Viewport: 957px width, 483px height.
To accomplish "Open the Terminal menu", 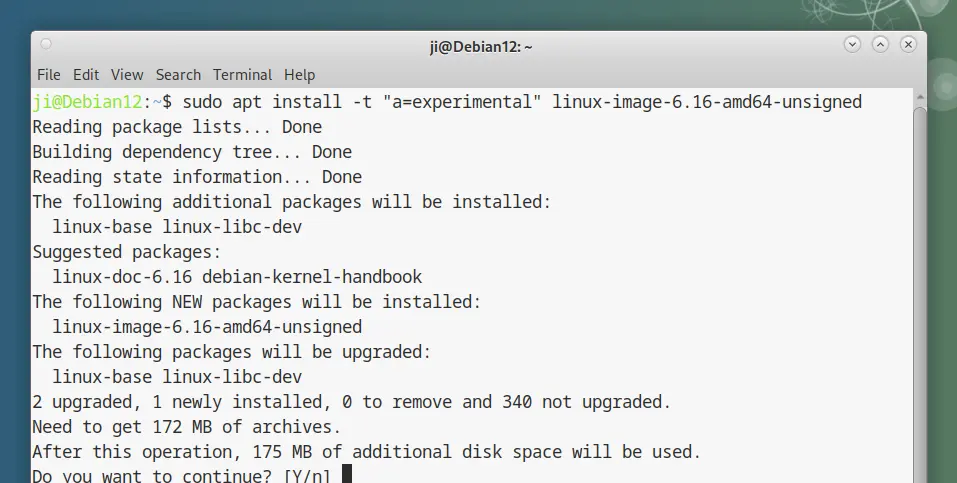I will point(242,74).
